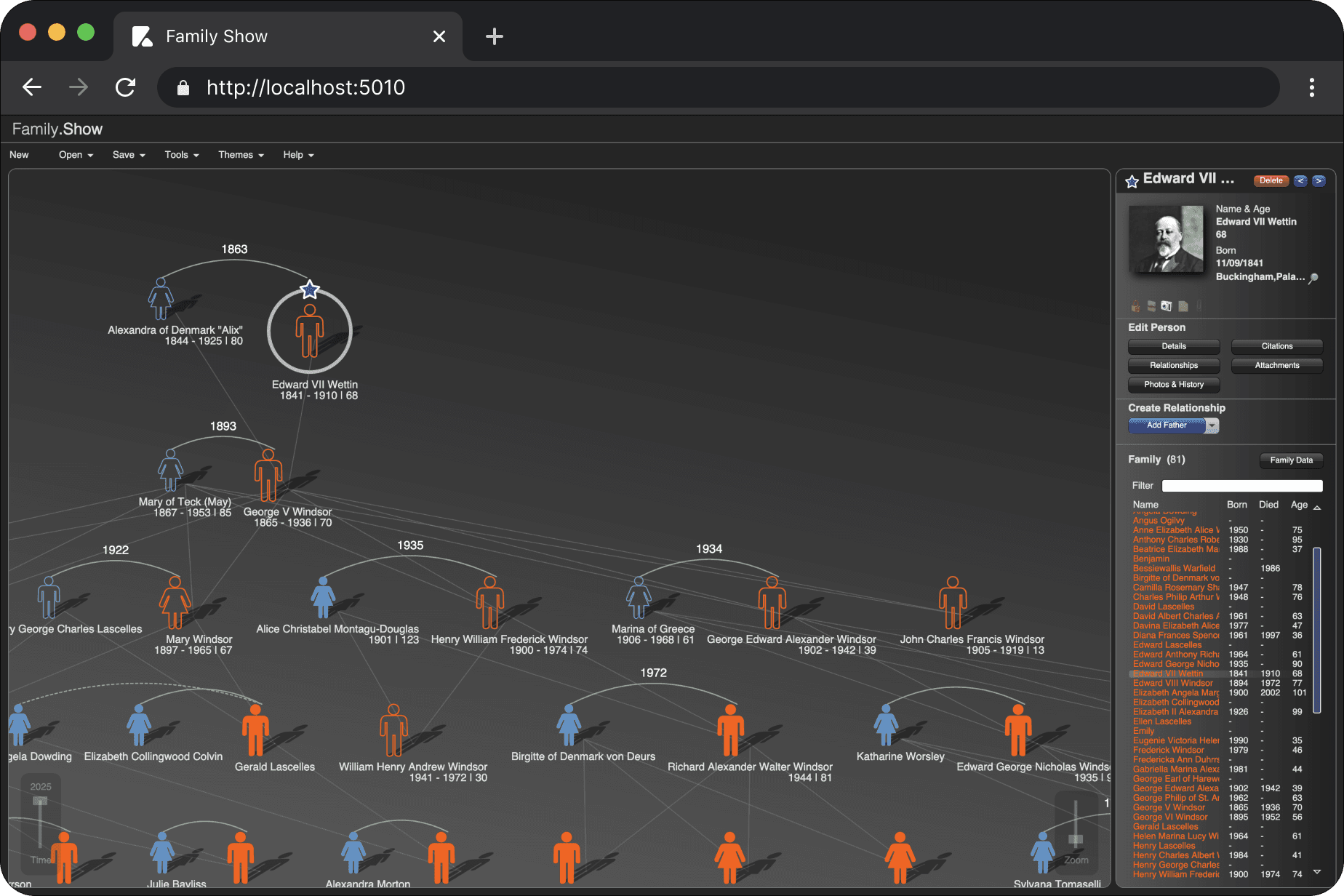Click the Filter input field above the family list
Viewport: 1344px width, 896px height.
point(1242,485)
